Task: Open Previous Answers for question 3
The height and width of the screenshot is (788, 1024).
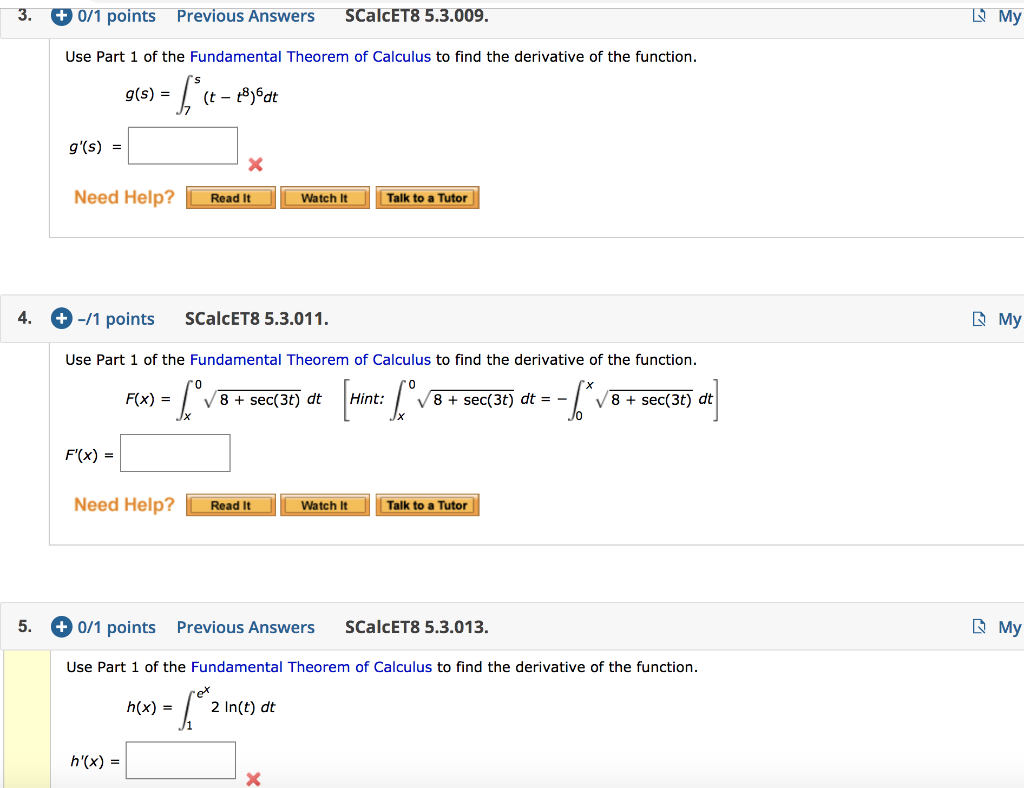Action: (x=245, y=16)
